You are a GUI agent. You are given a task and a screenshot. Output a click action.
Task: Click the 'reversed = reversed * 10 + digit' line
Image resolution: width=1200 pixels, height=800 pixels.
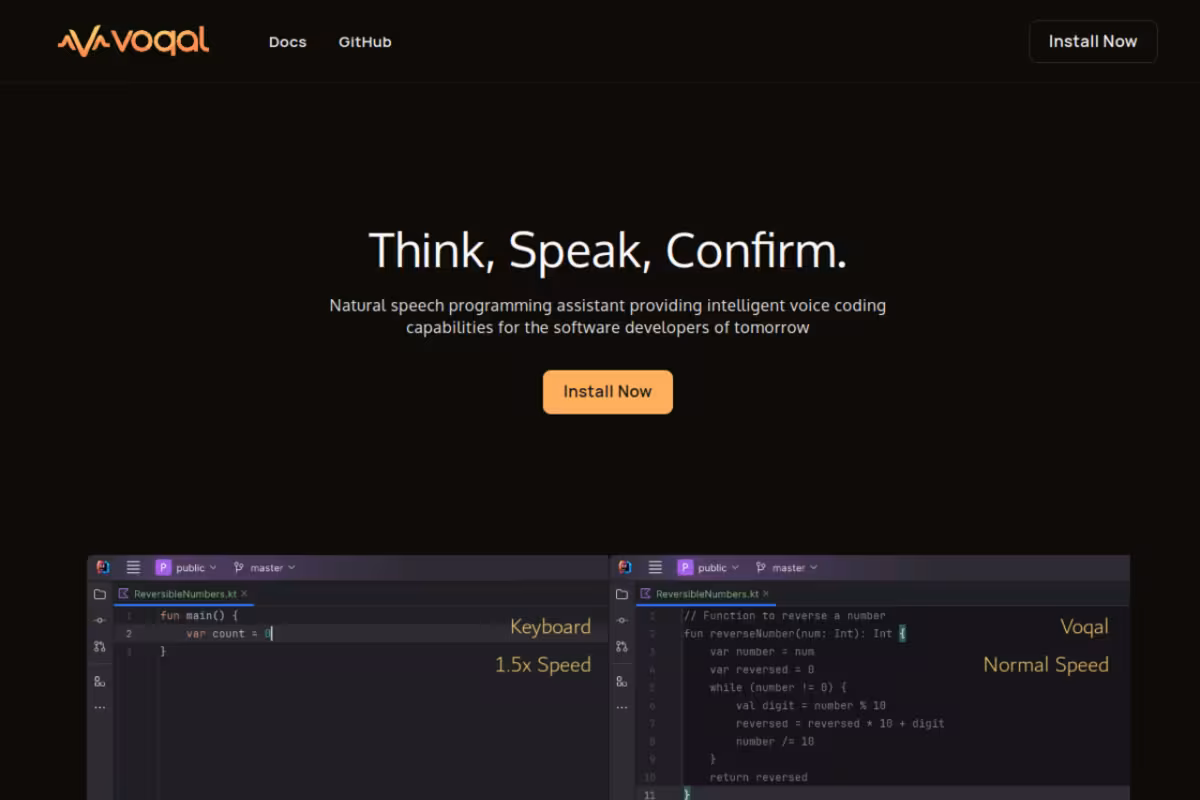[x=840, y=724]
